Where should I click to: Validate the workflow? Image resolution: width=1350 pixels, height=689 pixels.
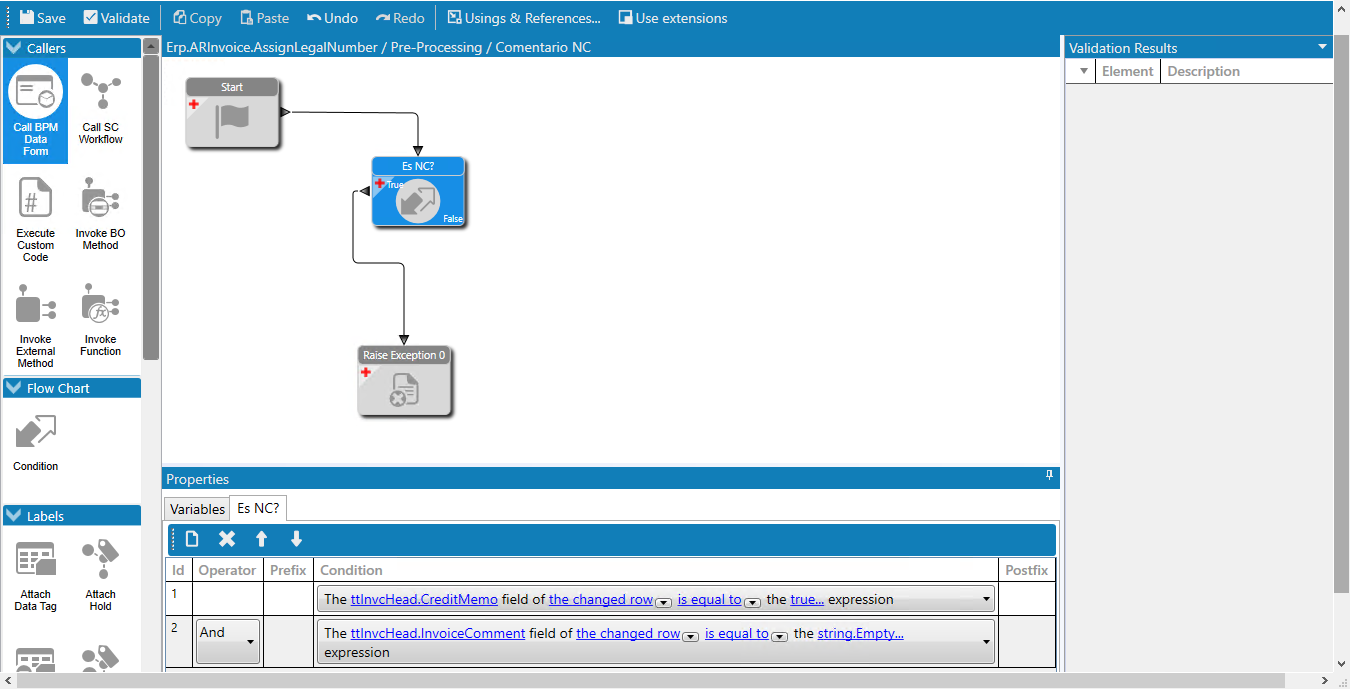coord(116,18)
